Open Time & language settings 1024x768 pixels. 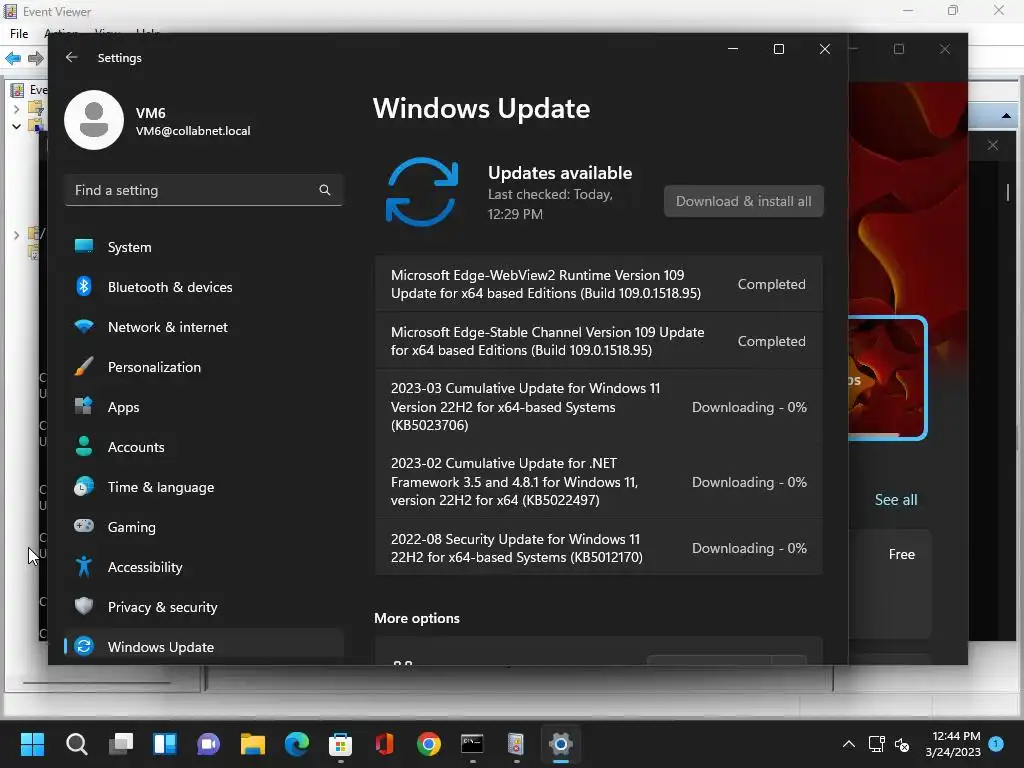click(204, 487)
